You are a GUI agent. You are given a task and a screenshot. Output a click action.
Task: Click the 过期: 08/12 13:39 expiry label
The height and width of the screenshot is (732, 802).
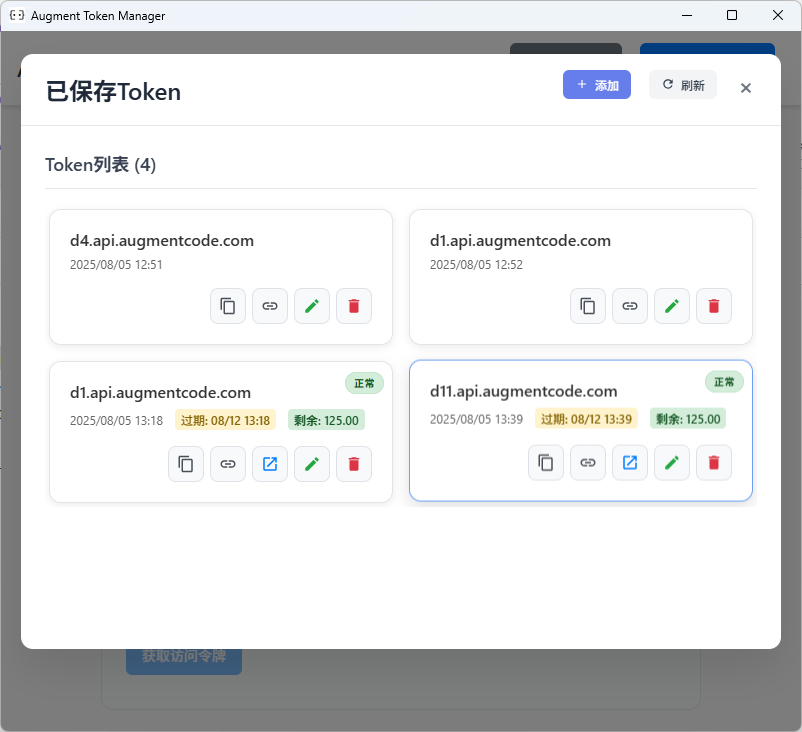point(586,418)
